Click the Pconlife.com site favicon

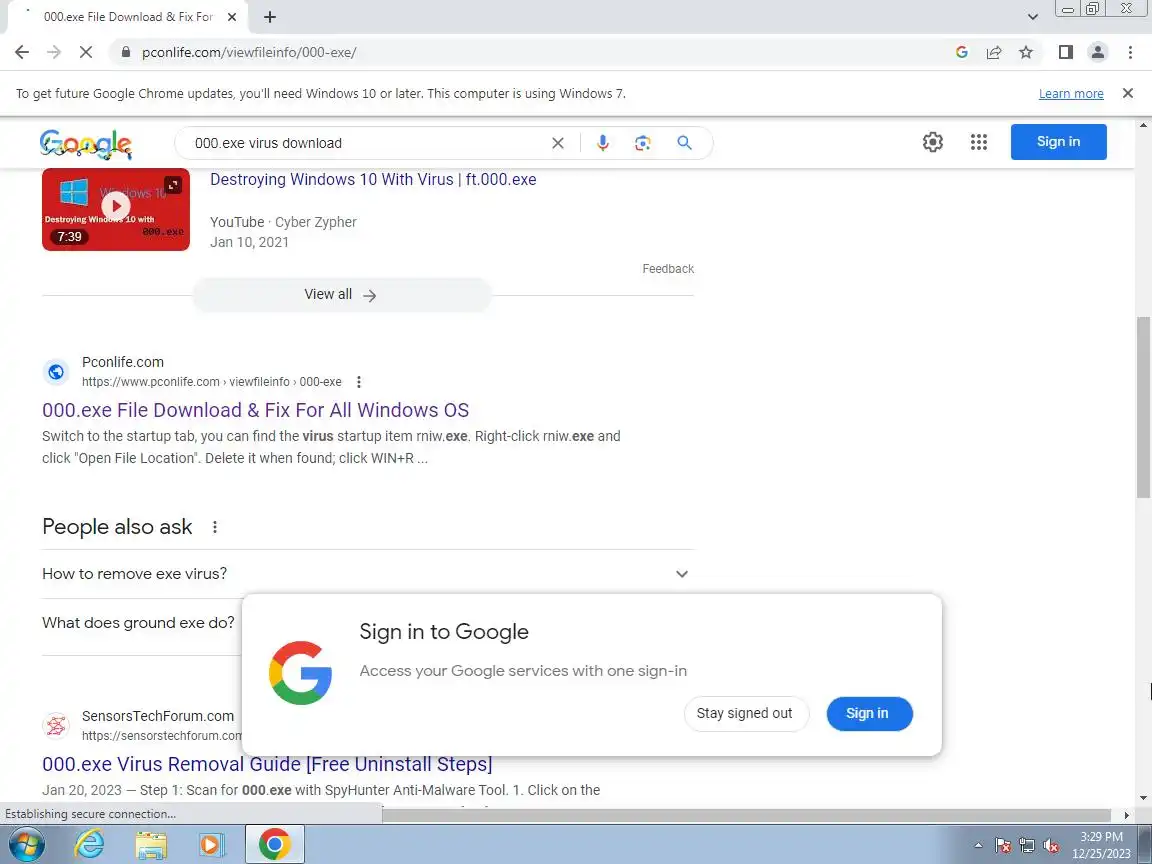click(x=56, y=372)
